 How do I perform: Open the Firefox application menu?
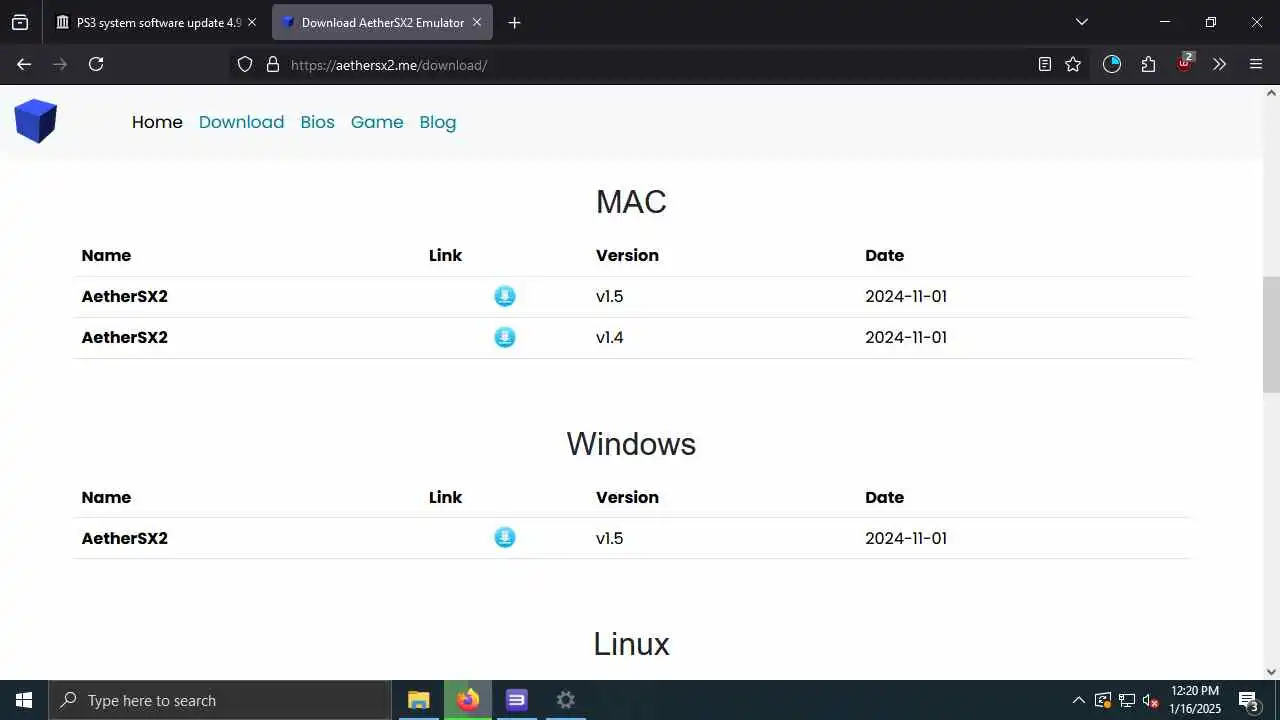tap(1256, 64)
